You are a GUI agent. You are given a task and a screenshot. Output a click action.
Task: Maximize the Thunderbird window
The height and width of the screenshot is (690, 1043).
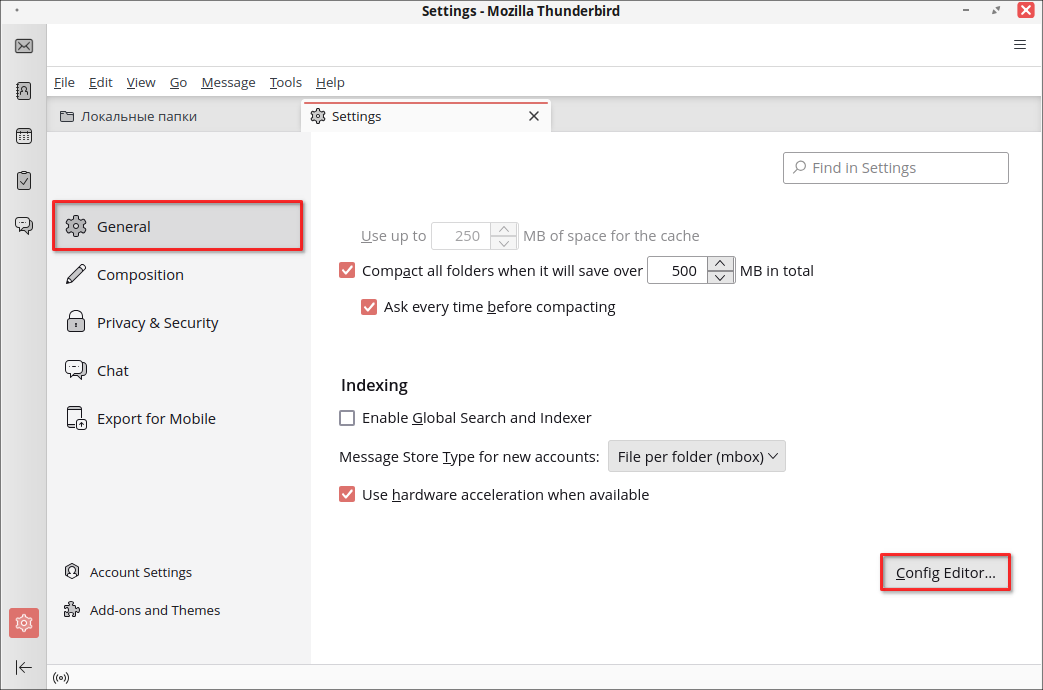pos(996,10)
